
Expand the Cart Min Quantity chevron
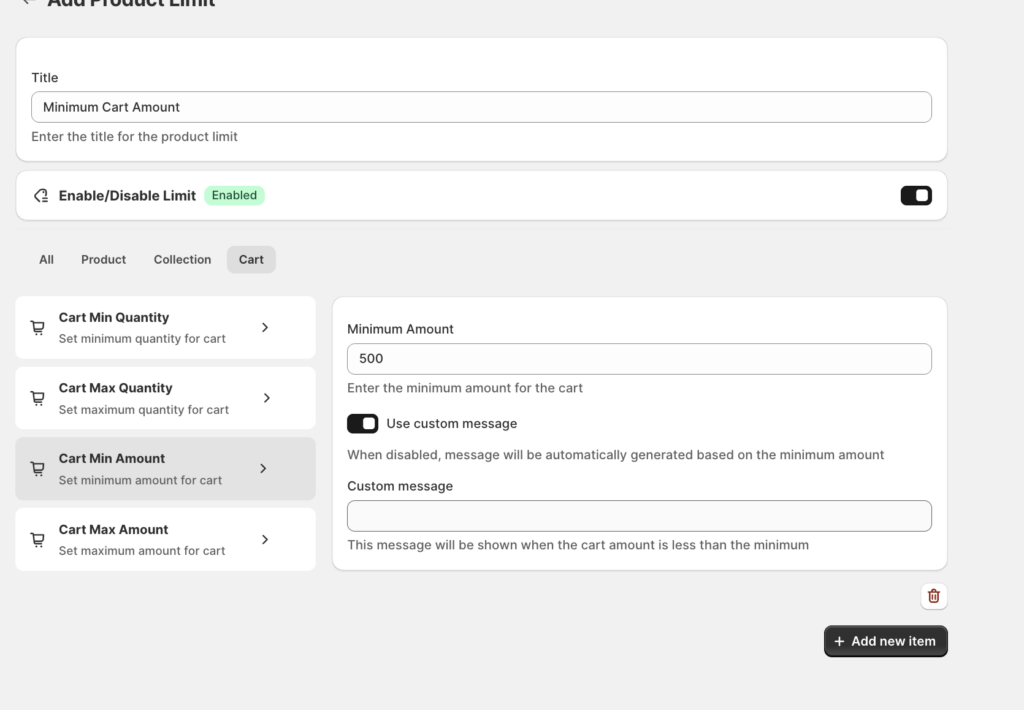click(x=265, y=327)
